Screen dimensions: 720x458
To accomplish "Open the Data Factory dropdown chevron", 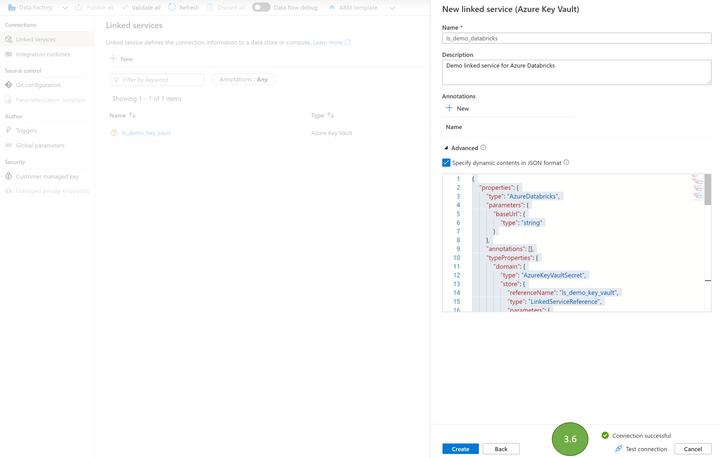I will [65, 8].
